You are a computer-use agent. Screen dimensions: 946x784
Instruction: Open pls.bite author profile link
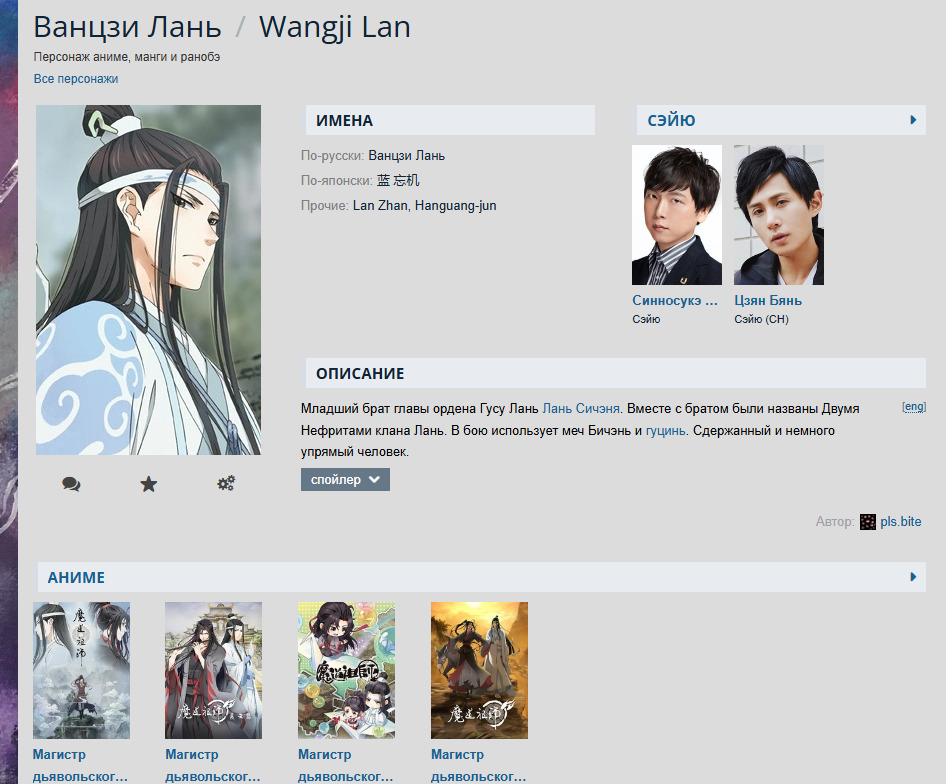(x=901, y=521)
